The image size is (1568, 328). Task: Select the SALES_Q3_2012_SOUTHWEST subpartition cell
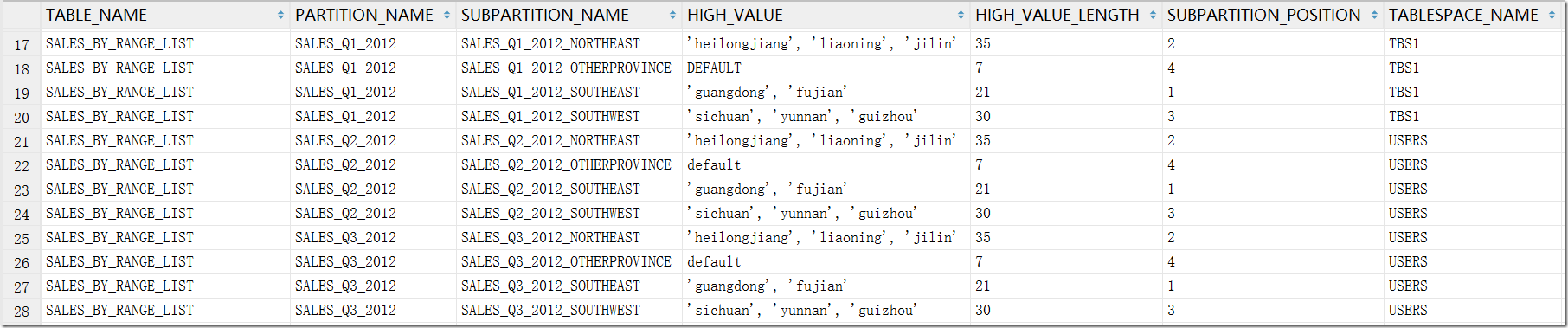coord(550,310)
